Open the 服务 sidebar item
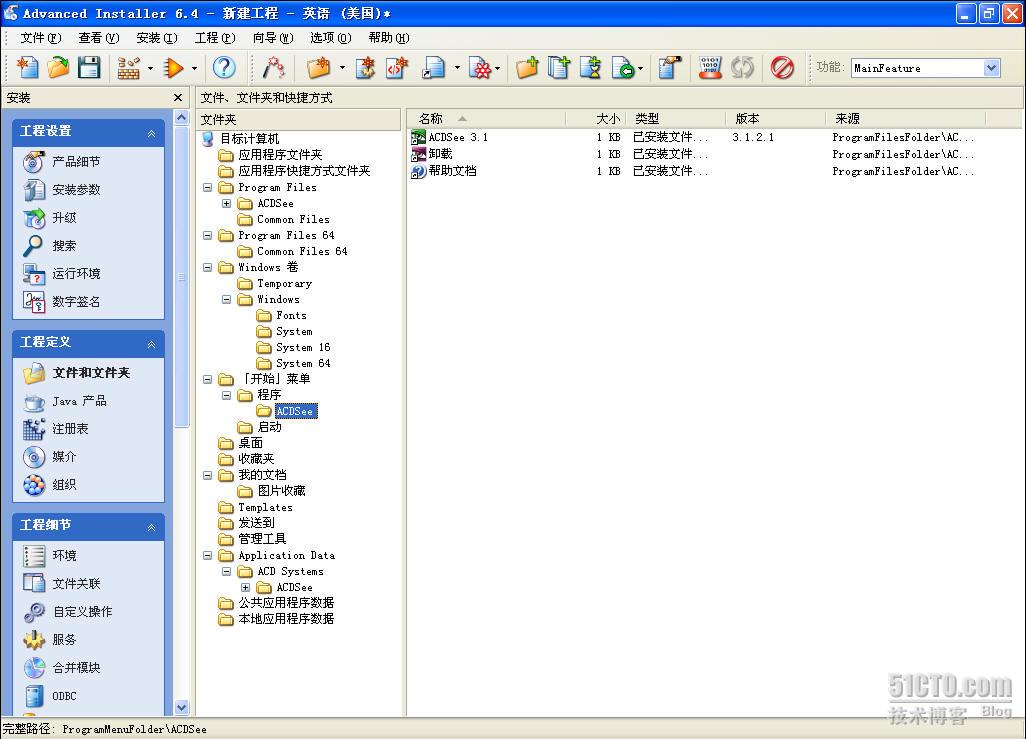Image resolution: width=1026 pixels, height=739 pixels. [x=50, y=640]
